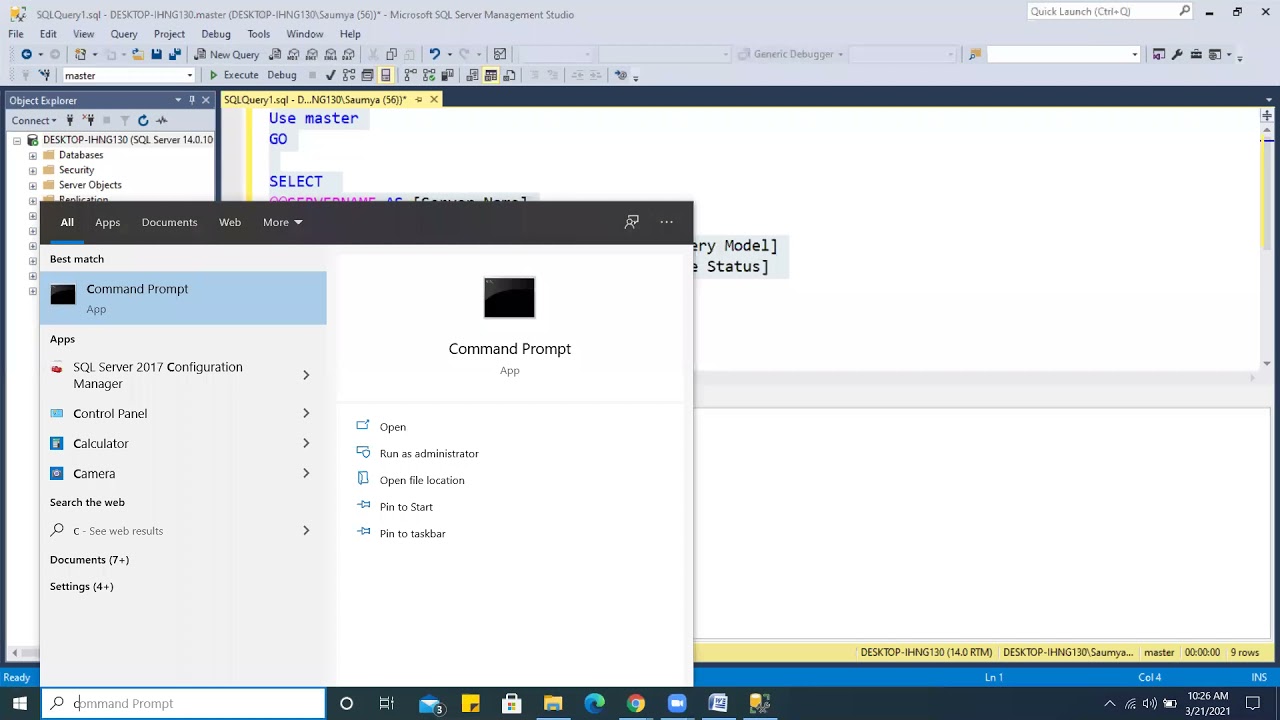Toggle Results to Grid icon

pyautogui.click(x=491, y=75)
